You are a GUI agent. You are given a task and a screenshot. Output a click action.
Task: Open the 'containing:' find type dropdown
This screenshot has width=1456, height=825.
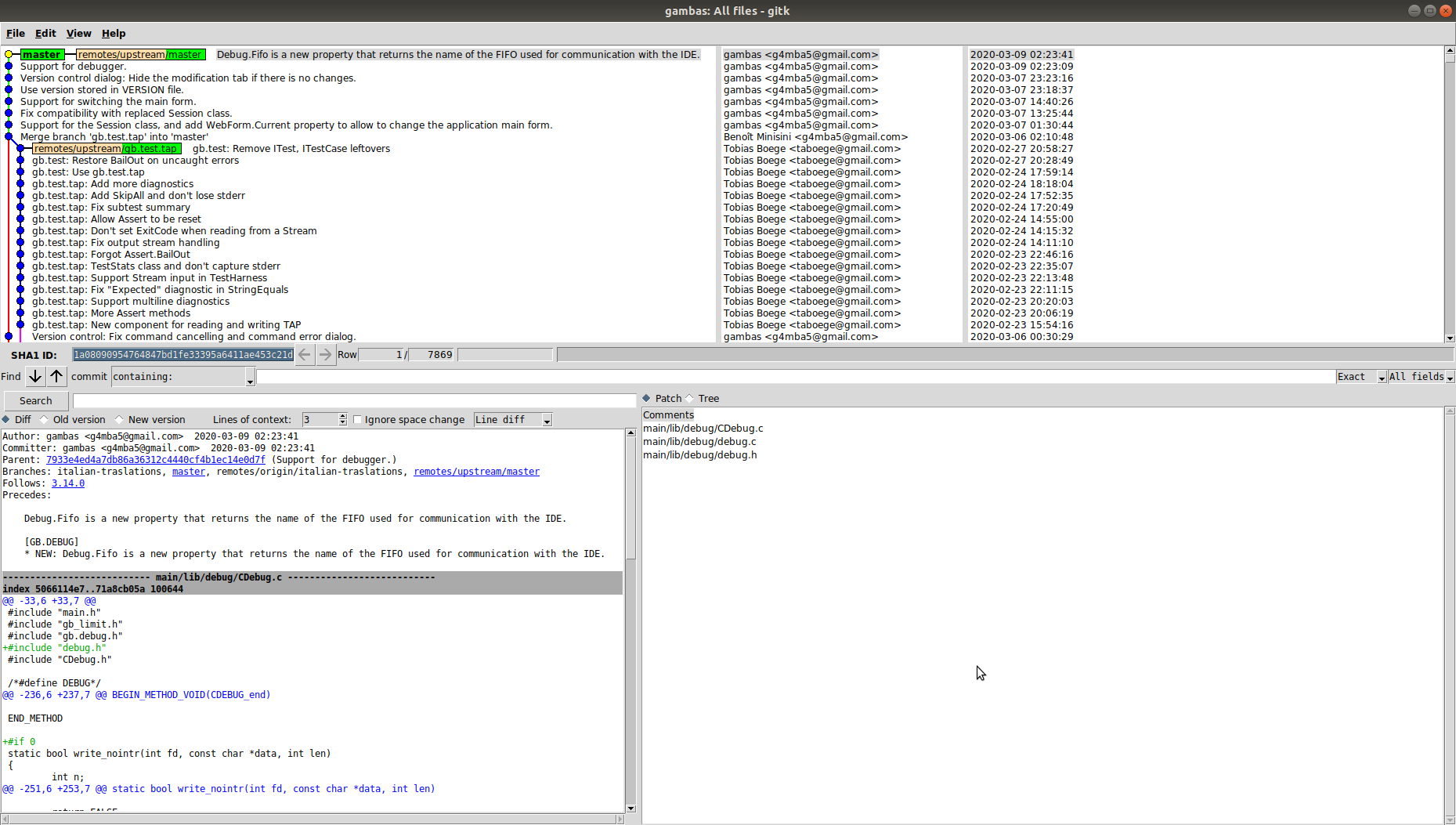pyautogui.click(x=250, y=378)
